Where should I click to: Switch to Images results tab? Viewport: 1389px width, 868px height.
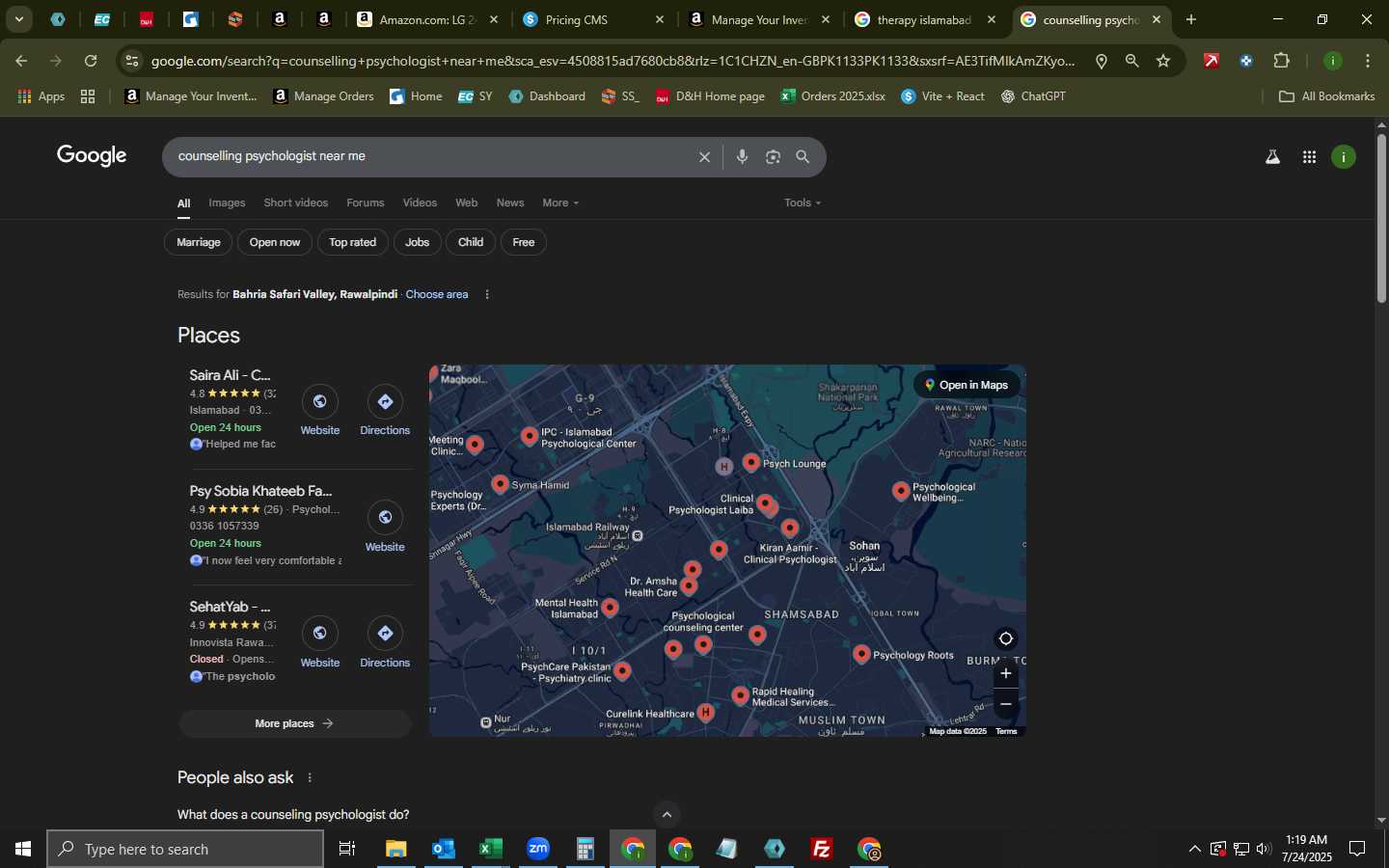(x=227, y=203)
